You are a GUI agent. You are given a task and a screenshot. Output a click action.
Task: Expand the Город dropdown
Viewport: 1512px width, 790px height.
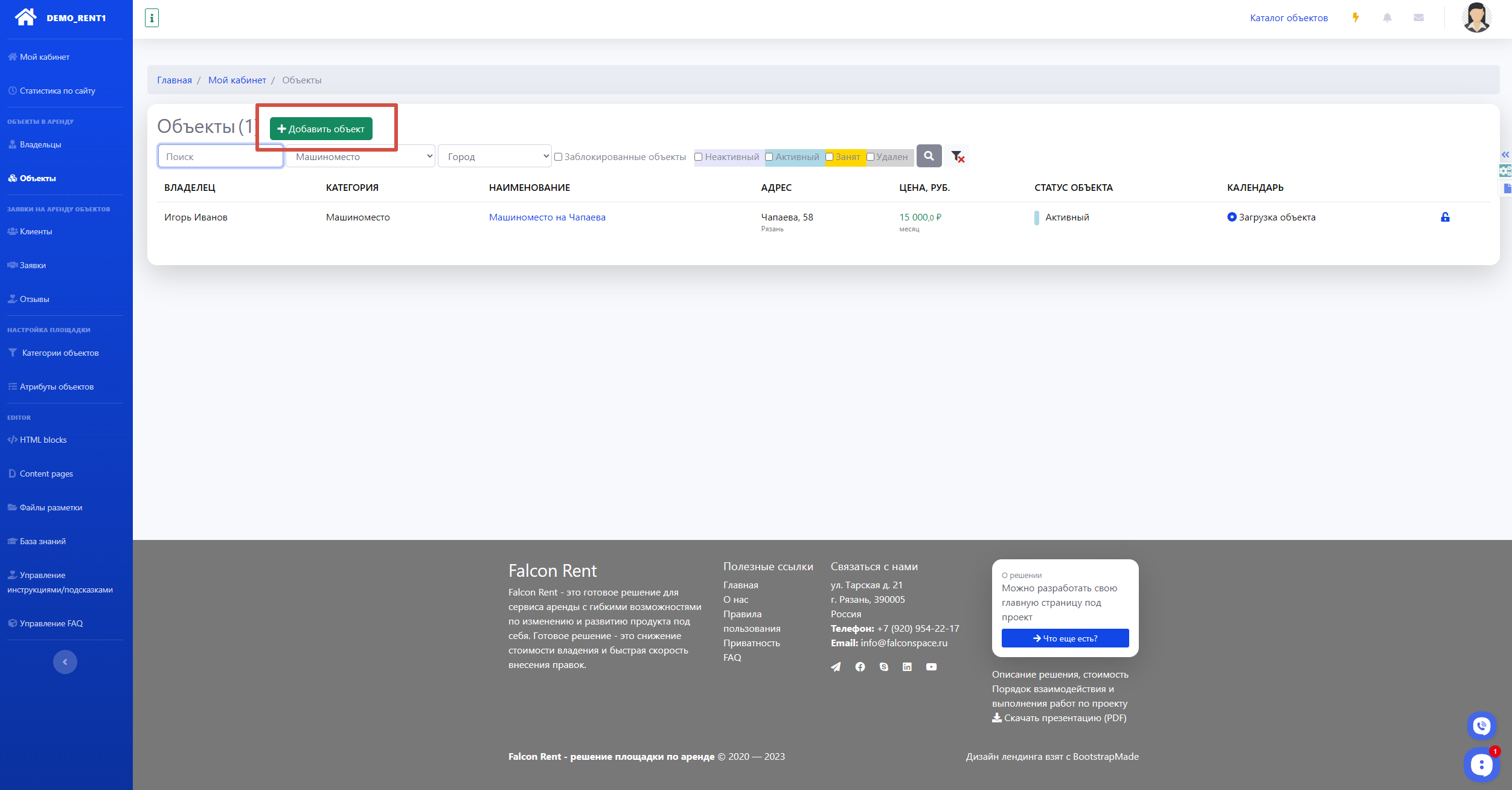pos(495,156)
